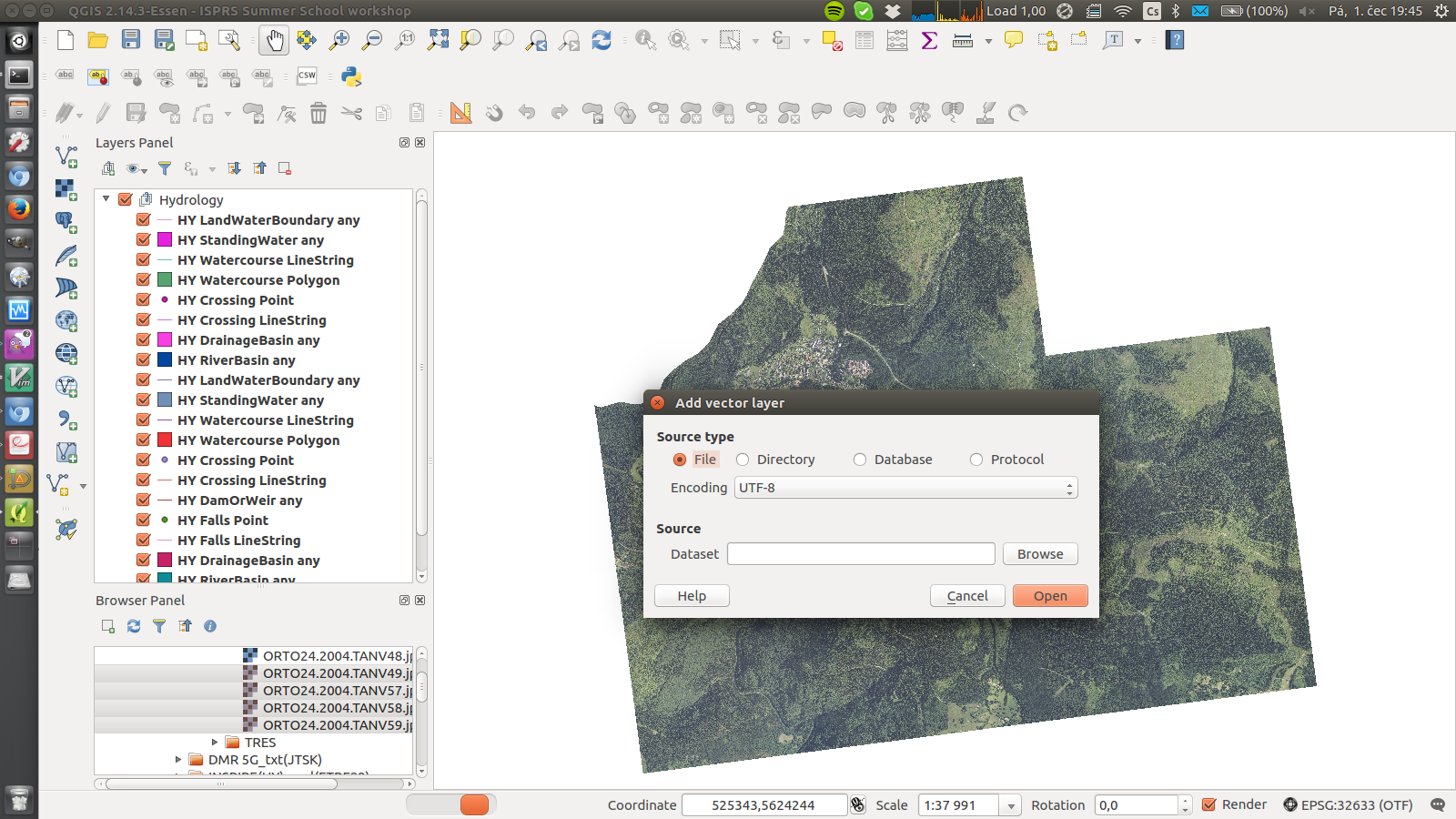Click the magenta HY StandingWater any swatch

(165, 240)
